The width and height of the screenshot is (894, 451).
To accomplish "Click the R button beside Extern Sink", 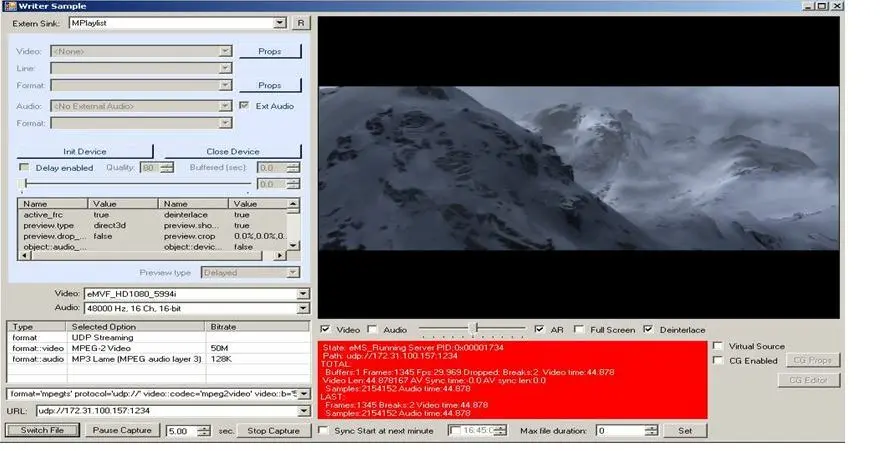I will tap(302, 22).
